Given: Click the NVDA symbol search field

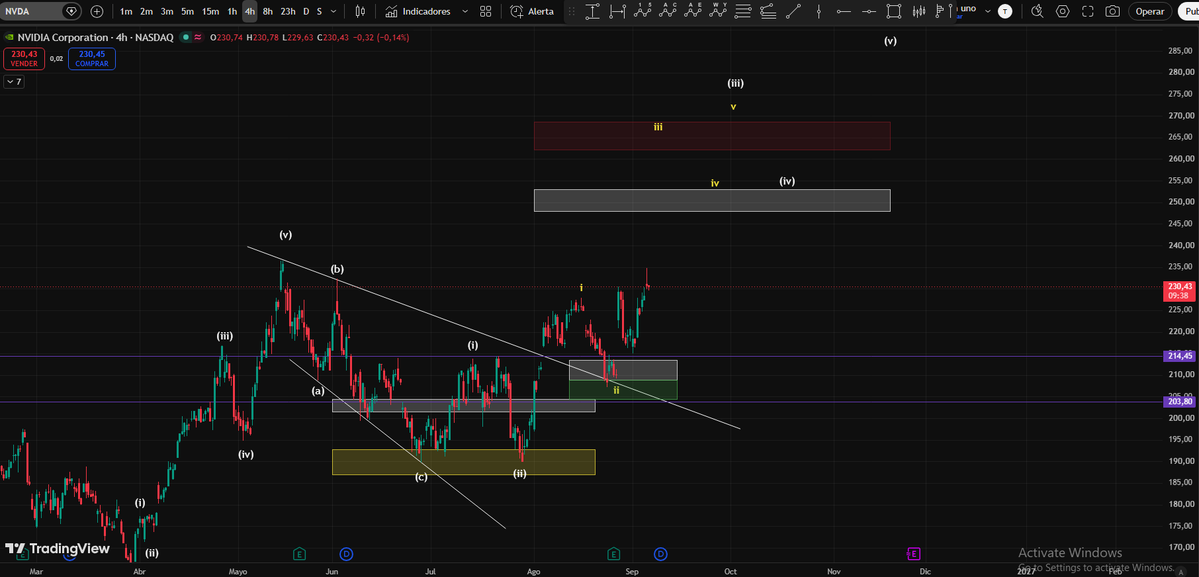Looking at the screenshot, I should pos(42,11).
